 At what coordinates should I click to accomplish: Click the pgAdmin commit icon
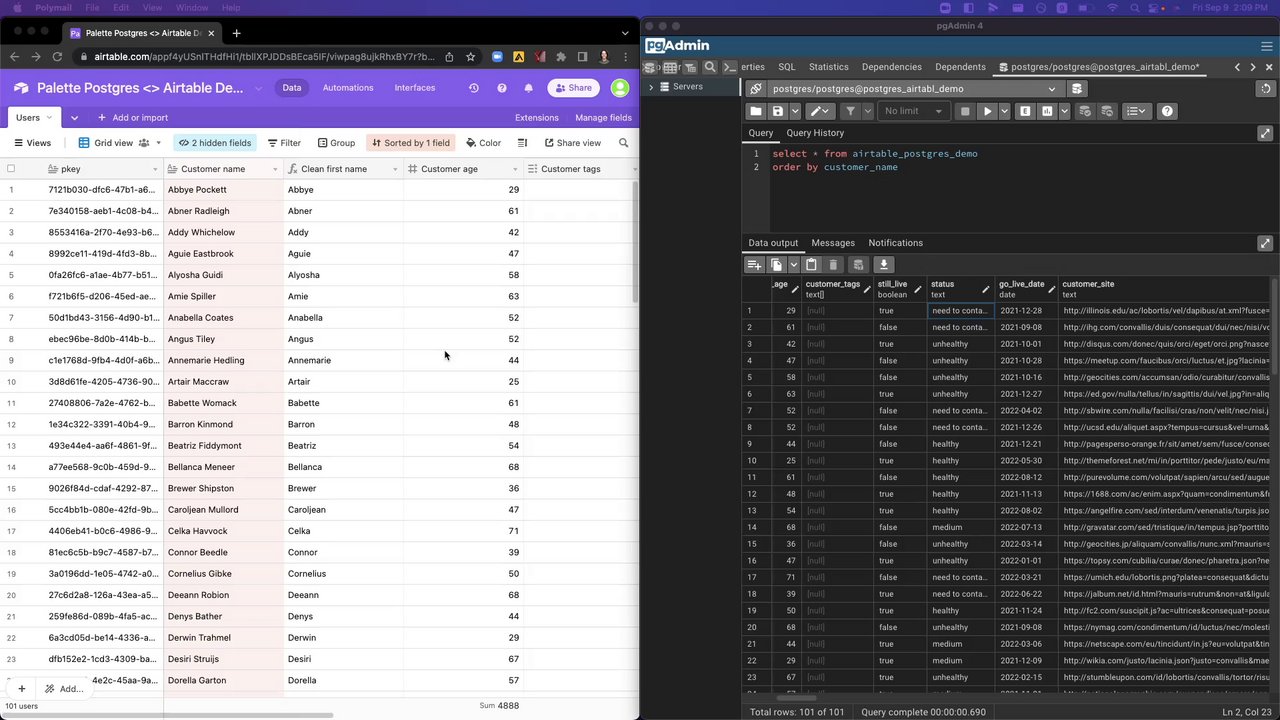pos(1085,111)
